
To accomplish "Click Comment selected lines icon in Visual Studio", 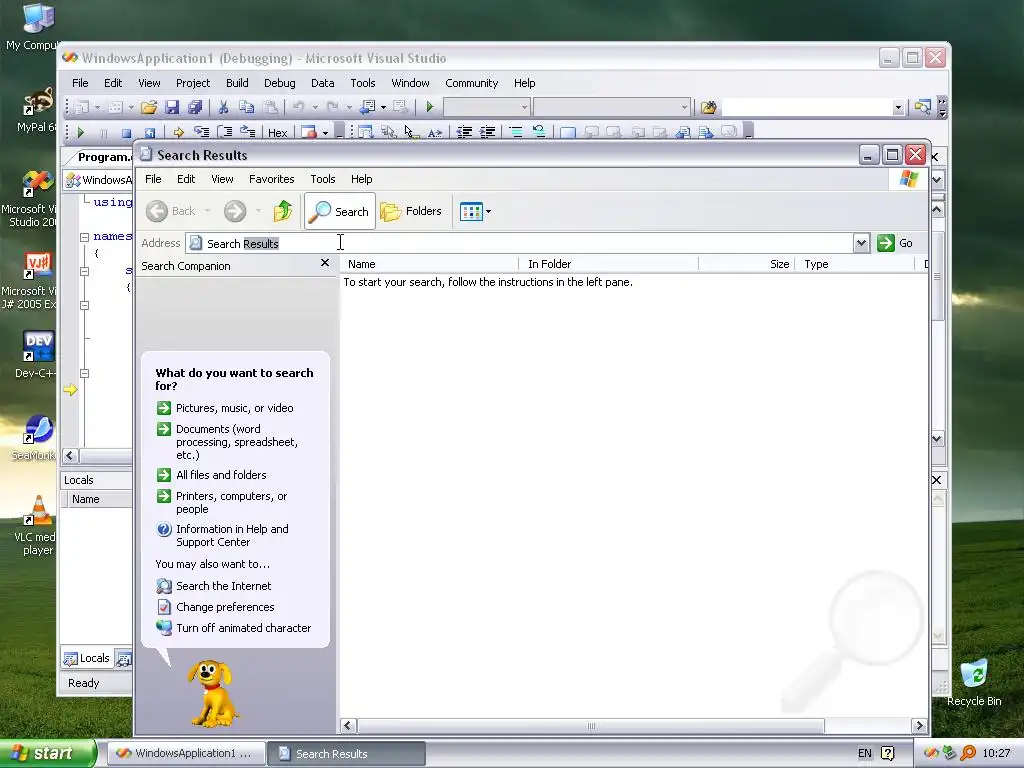I will point(516,133).
